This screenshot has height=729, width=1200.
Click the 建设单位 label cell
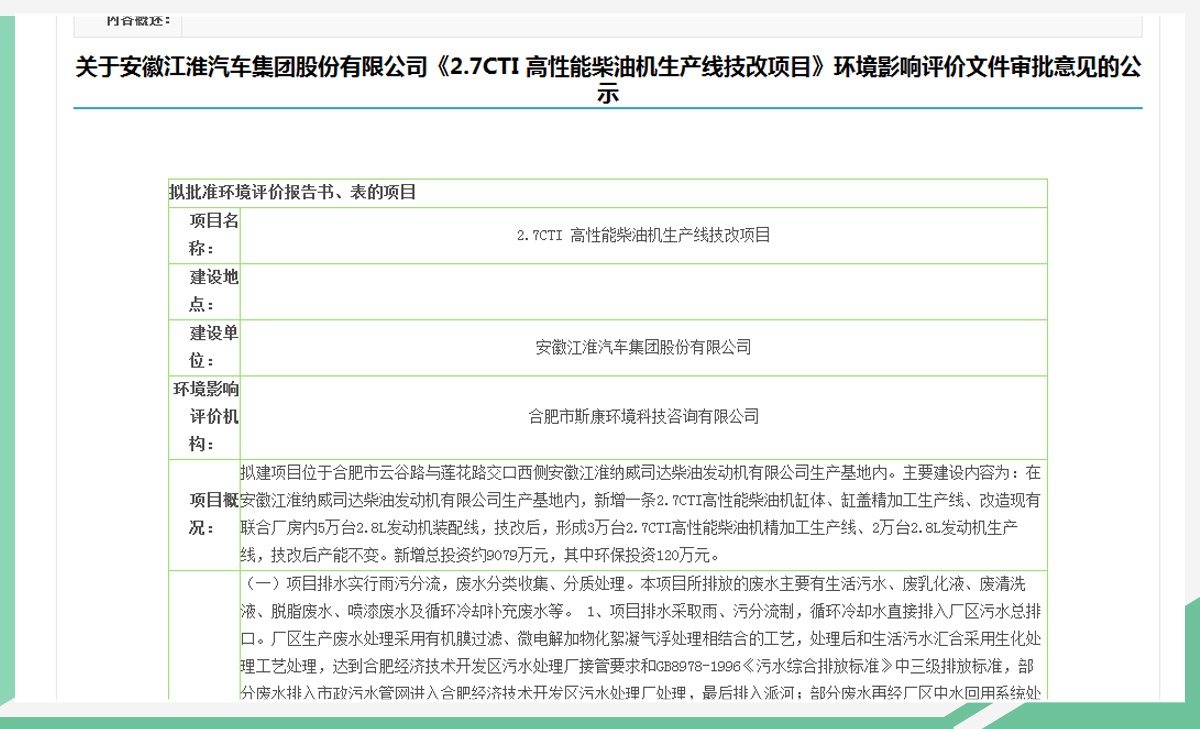pos(205,347)
